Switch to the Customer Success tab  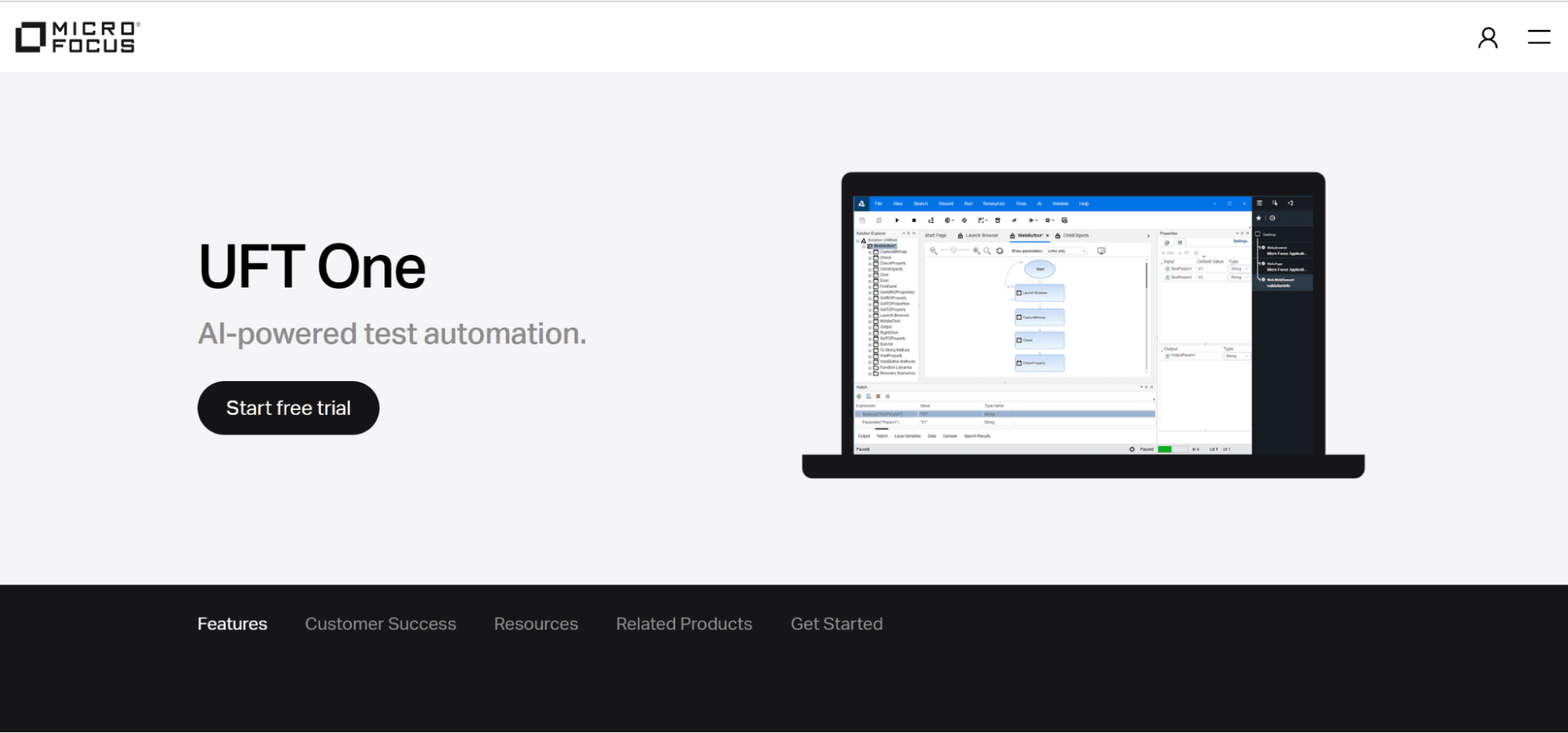[380, 624]
